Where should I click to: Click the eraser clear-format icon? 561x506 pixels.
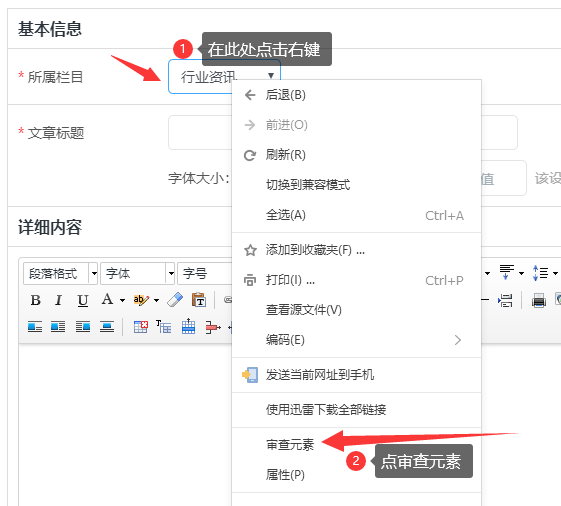[175, 300]
